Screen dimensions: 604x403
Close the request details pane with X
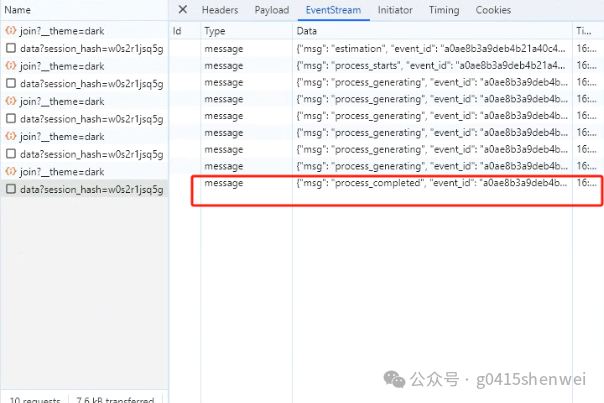point(183,10)
